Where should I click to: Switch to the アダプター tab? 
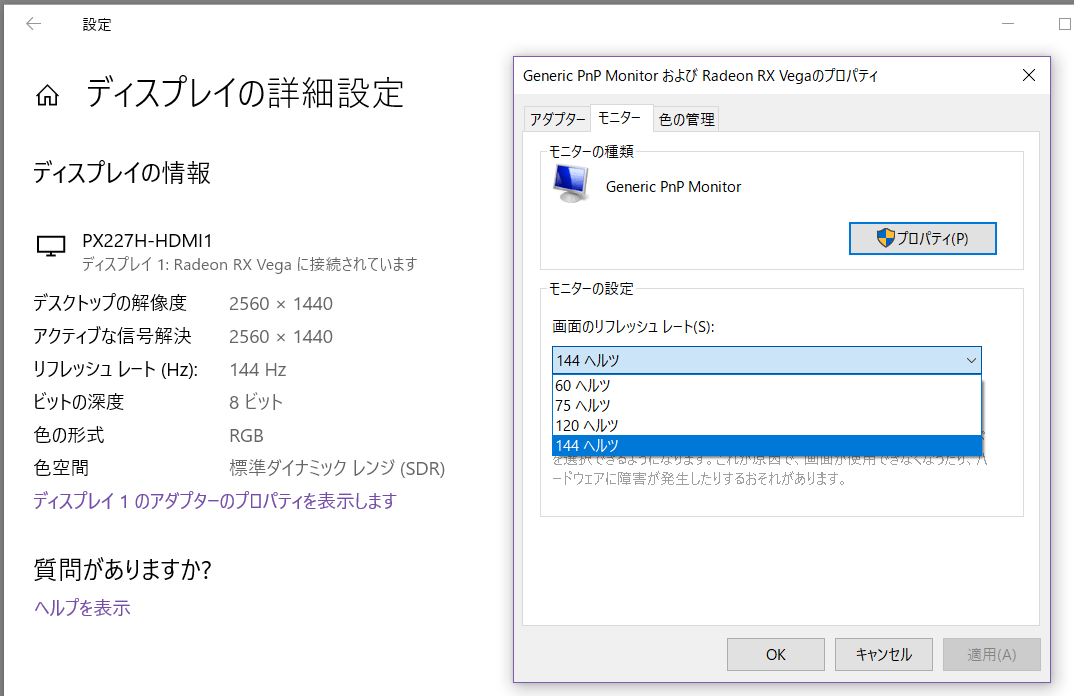(x=558, y=119)
